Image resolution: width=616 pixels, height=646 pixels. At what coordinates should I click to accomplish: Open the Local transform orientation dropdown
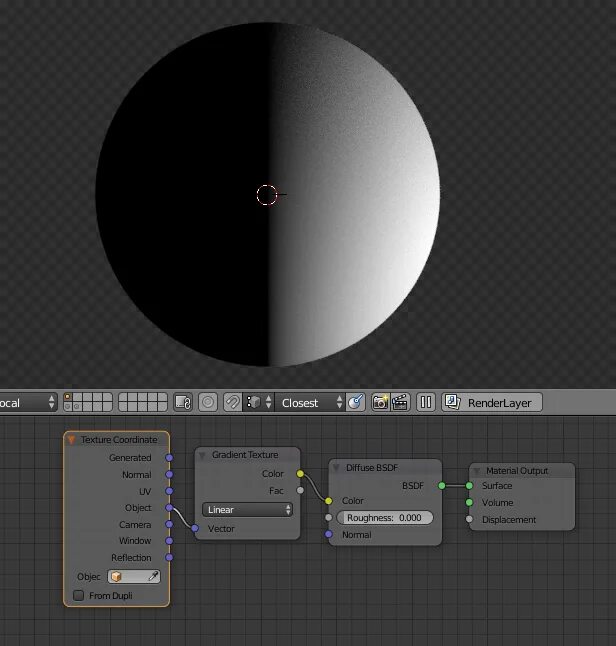(28, 403)
